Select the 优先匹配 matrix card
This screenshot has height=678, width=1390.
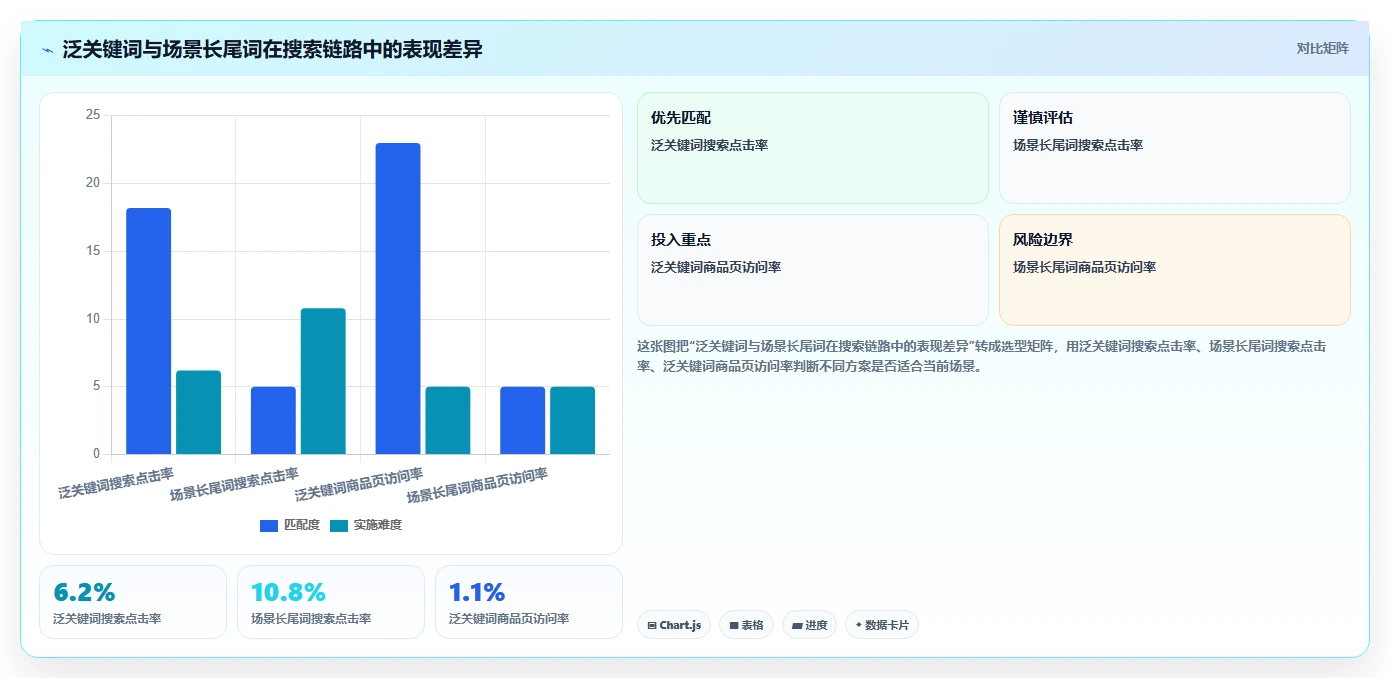pos(812,148)
